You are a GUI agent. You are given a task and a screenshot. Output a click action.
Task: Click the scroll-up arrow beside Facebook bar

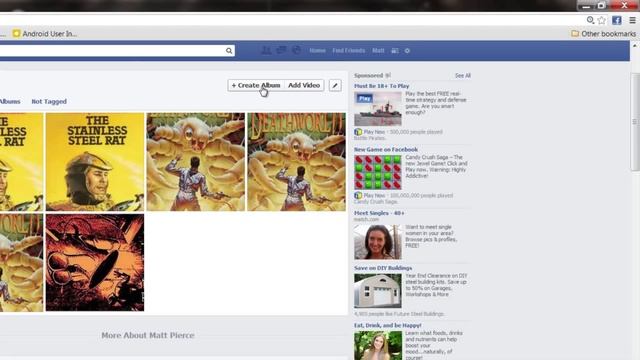(x=635, y=46)
